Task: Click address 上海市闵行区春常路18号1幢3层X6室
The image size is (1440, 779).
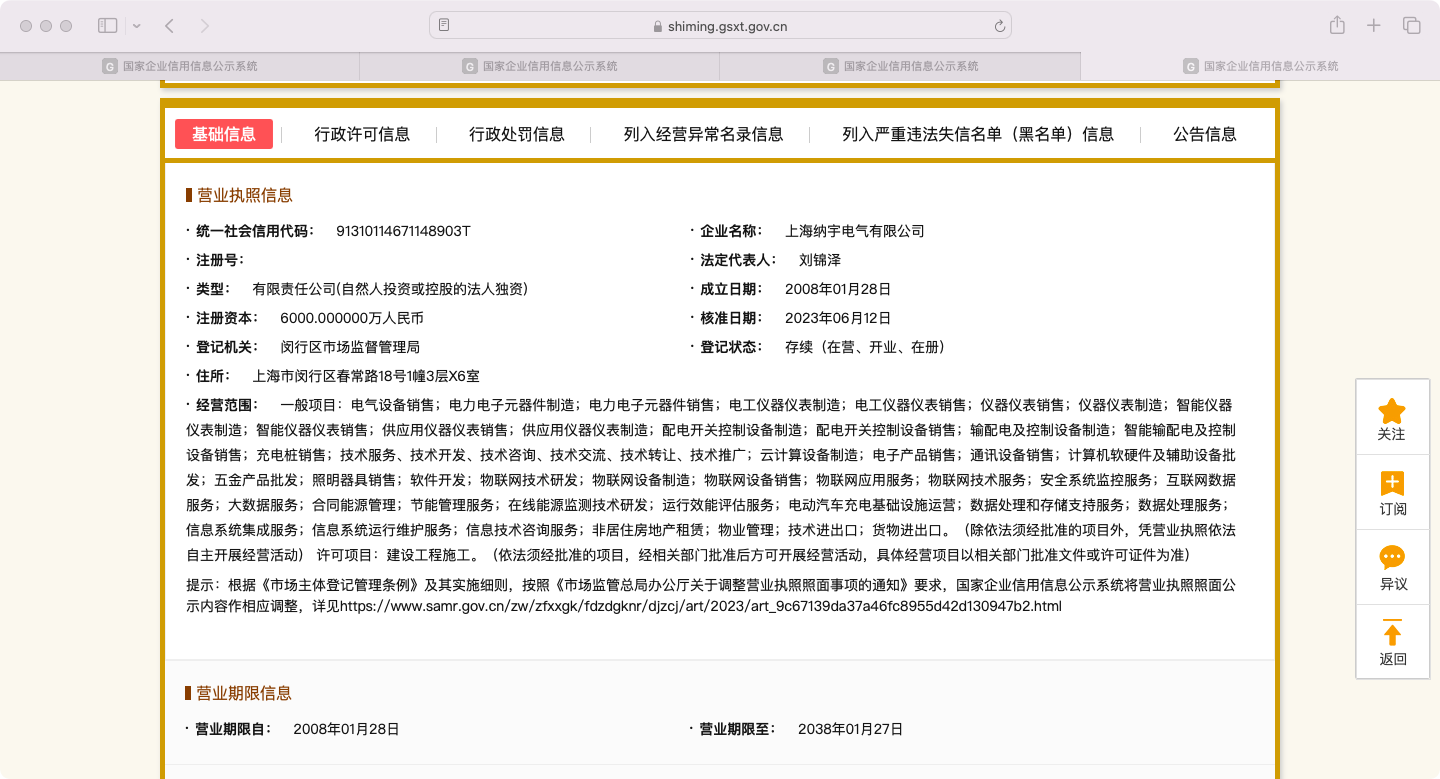Action: pyautogui.click(x=366, y=376)
